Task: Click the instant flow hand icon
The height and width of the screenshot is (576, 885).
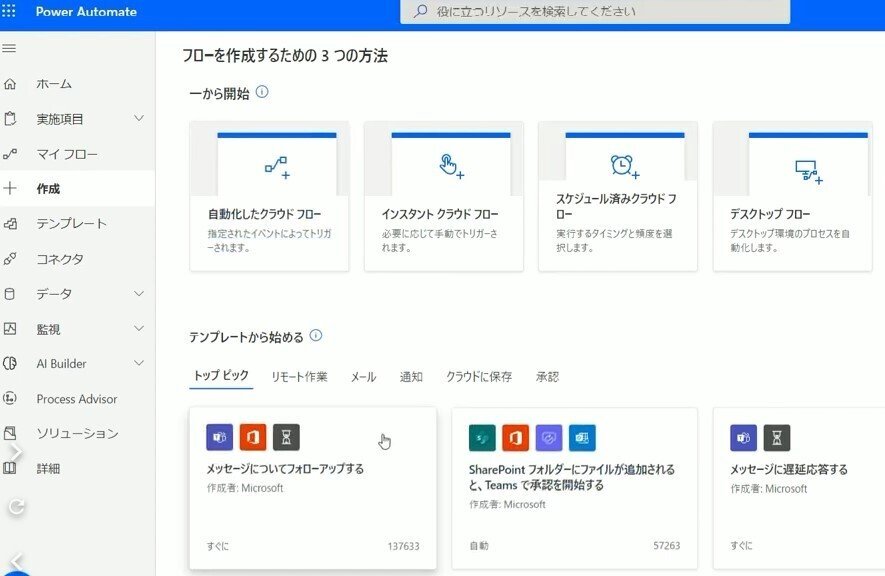Action: (x=451, y=166)
